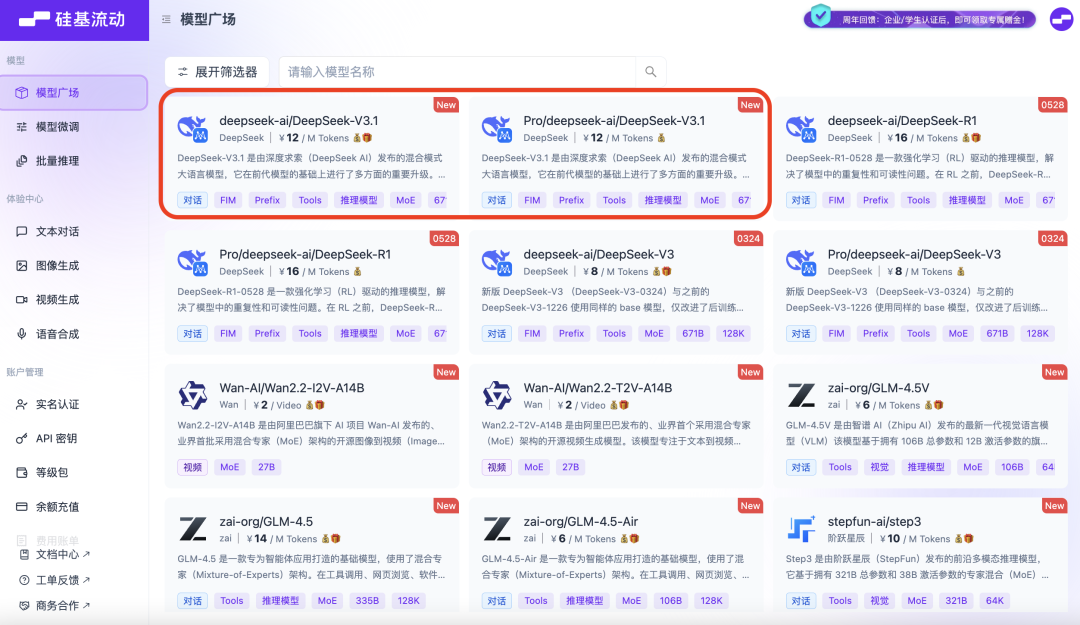Open the API 密钥 page
The width and height of the screenshot is (1080, 625).
[x=60, y=438]
